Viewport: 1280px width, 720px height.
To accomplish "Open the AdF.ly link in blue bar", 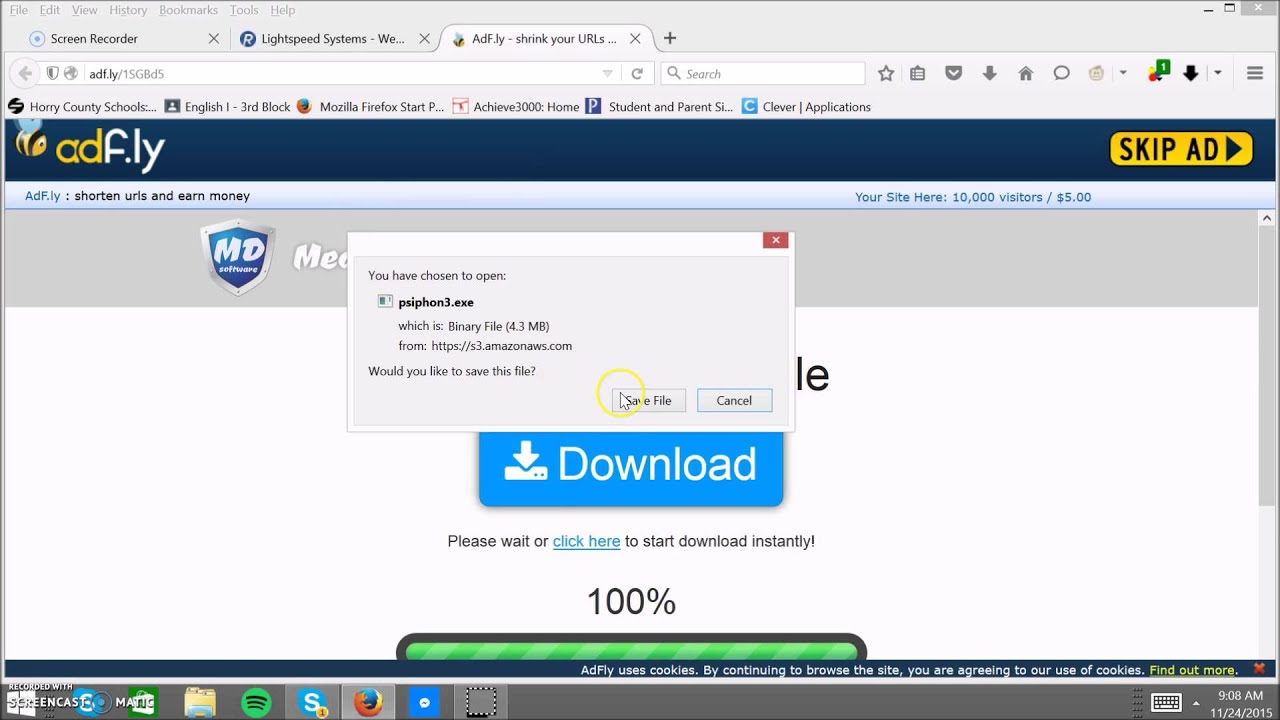I will (x=43, y=196).
